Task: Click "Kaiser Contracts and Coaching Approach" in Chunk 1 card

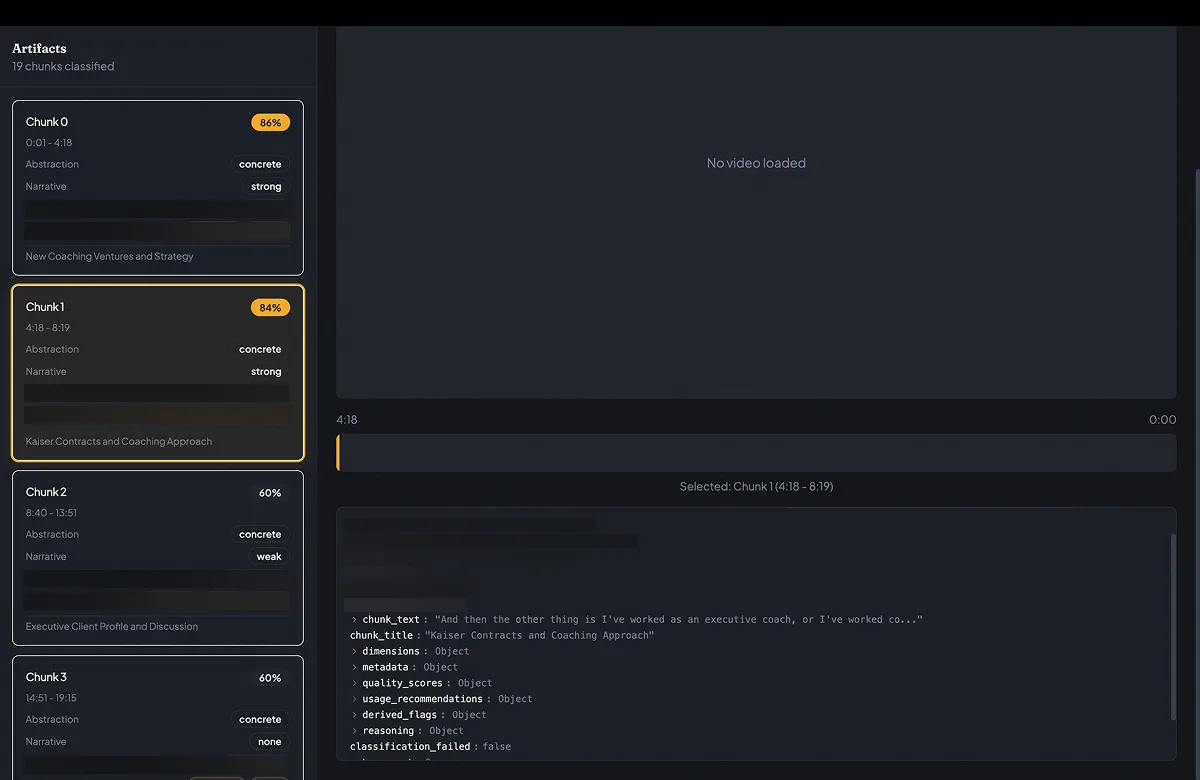Action: click(x=119, y=442)
